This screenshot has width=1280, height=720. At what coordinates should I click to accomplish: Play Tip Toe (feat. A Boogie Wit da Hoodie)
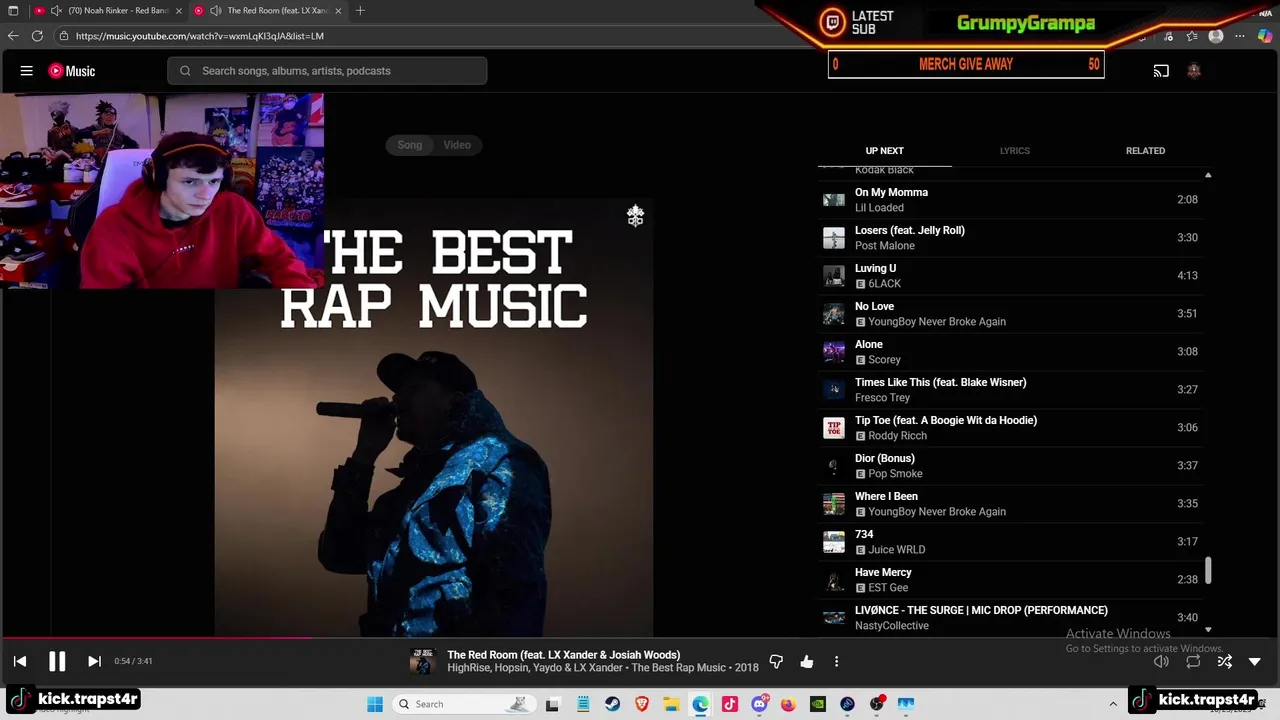pyautogui.click(x=1010, y=428)
